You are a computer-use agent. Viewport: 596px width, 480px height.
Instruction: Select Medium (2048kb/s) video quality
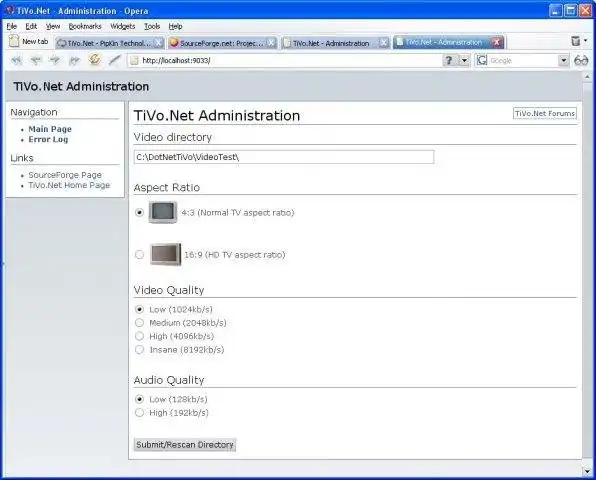pyautogui.click(x=139, y=323)
